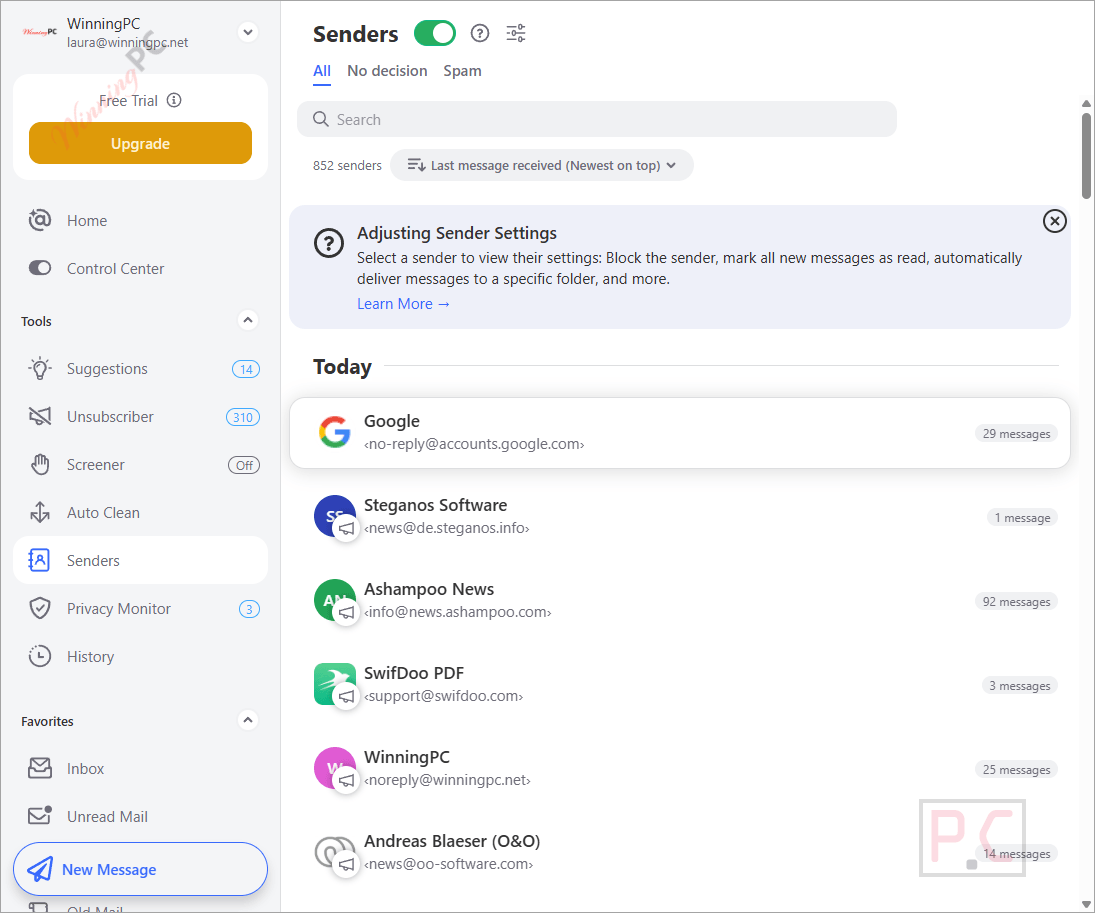The image size is (1095, 913).
Task: Click the Search senders field
Action: tap(597, 119)
